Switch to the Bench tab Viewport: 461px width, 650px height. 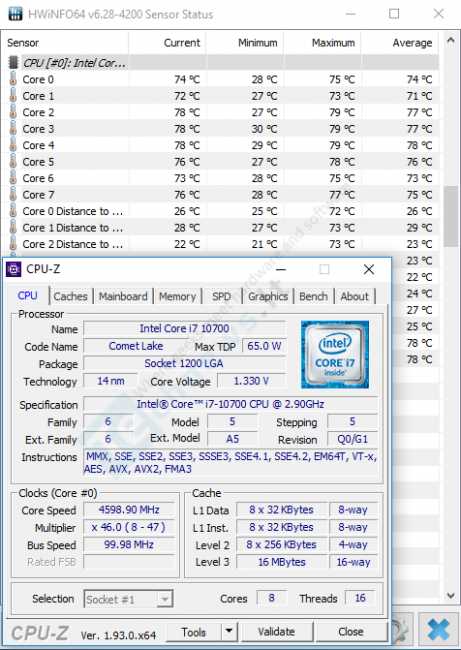[x=313, y=296]
